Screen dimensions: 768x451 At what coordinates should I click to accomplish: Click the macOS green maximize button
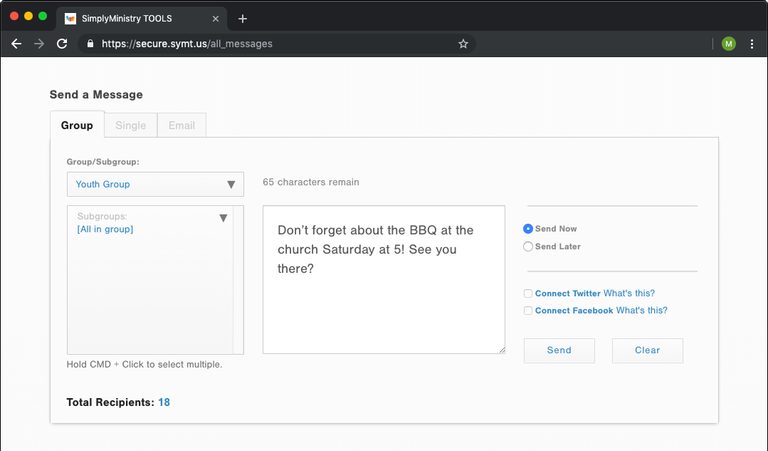pyautogui.click(x=43, y=16)
